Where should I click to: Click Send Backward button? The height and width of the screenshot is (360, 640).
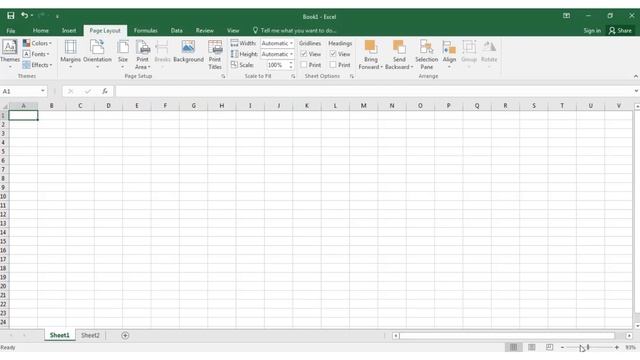399,54
